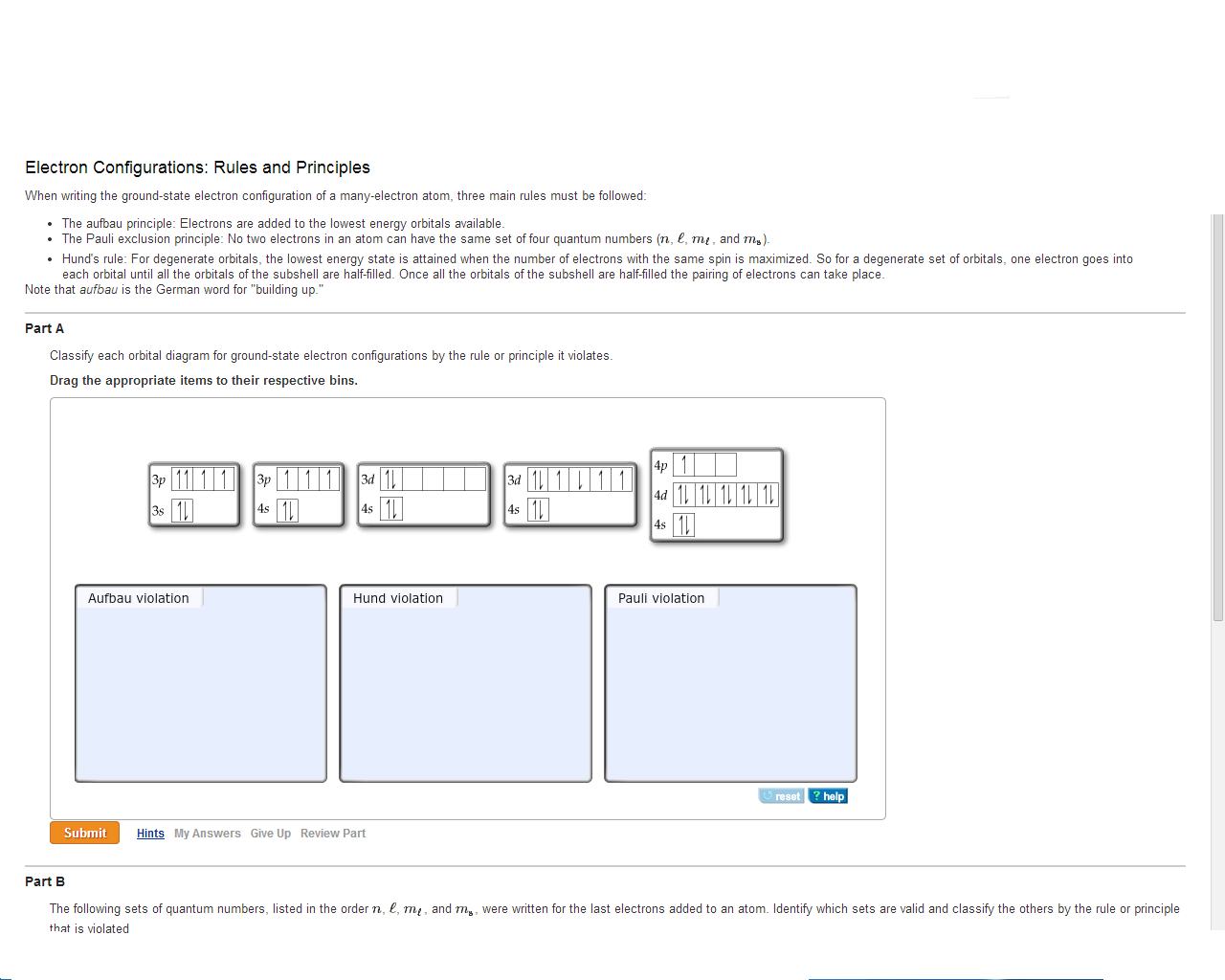Click the Pauli violation bin

click(x=731, y=683)
